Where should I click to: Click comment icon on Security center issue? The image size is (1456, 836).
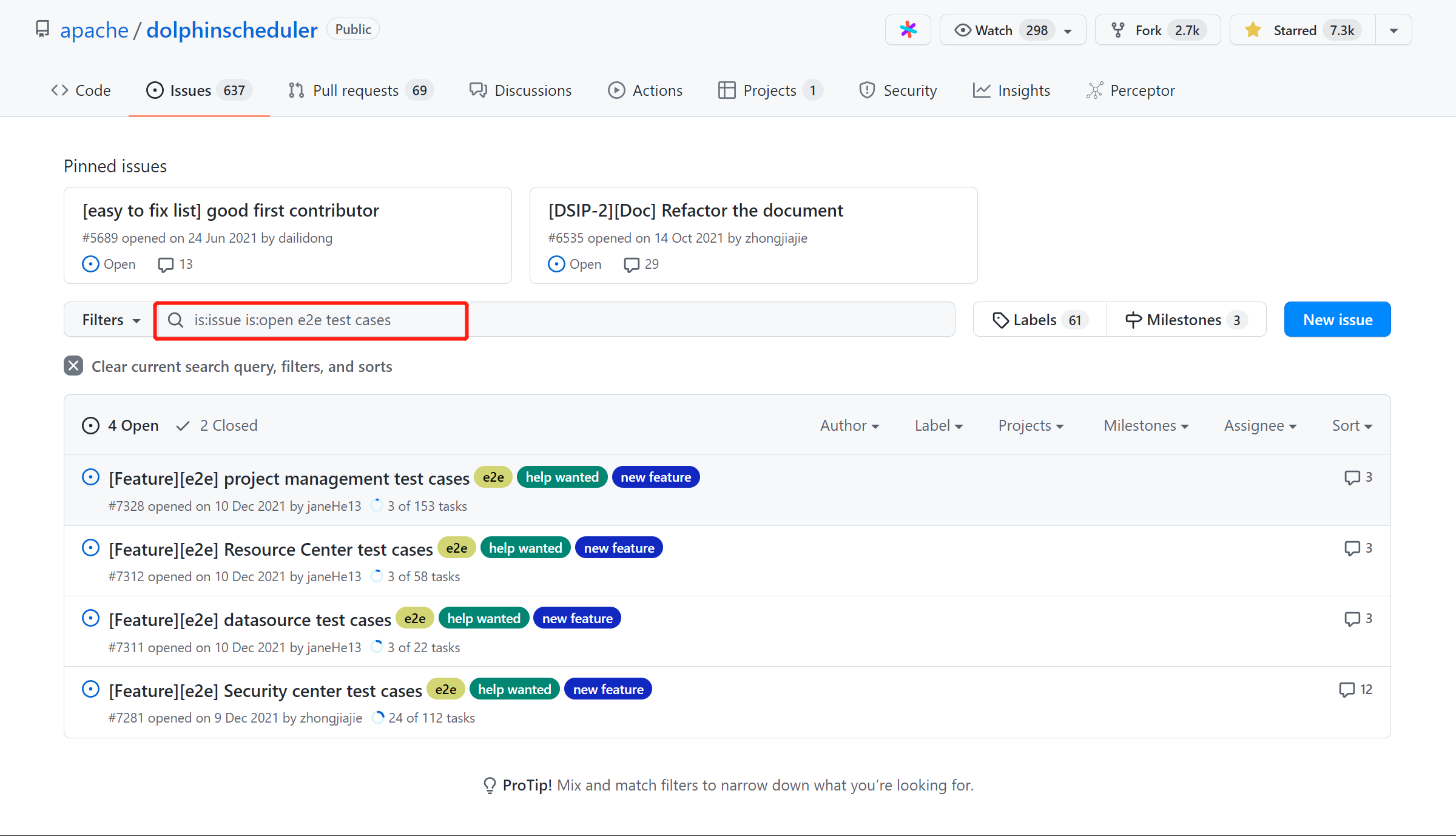(x=1346, y=689)
